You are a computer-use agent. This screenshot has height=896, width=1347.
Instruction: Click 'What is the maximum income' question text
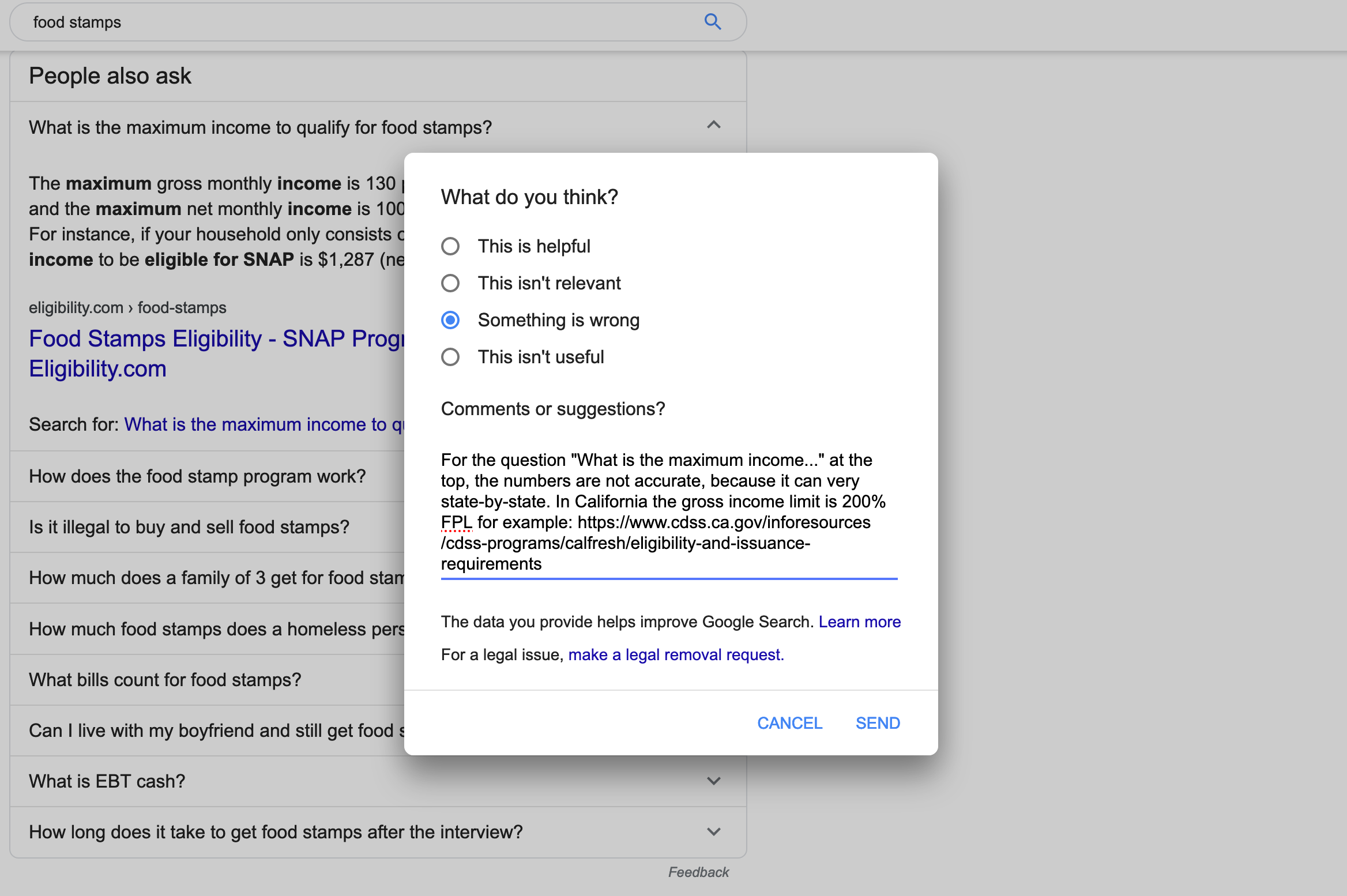coord(260,127)
